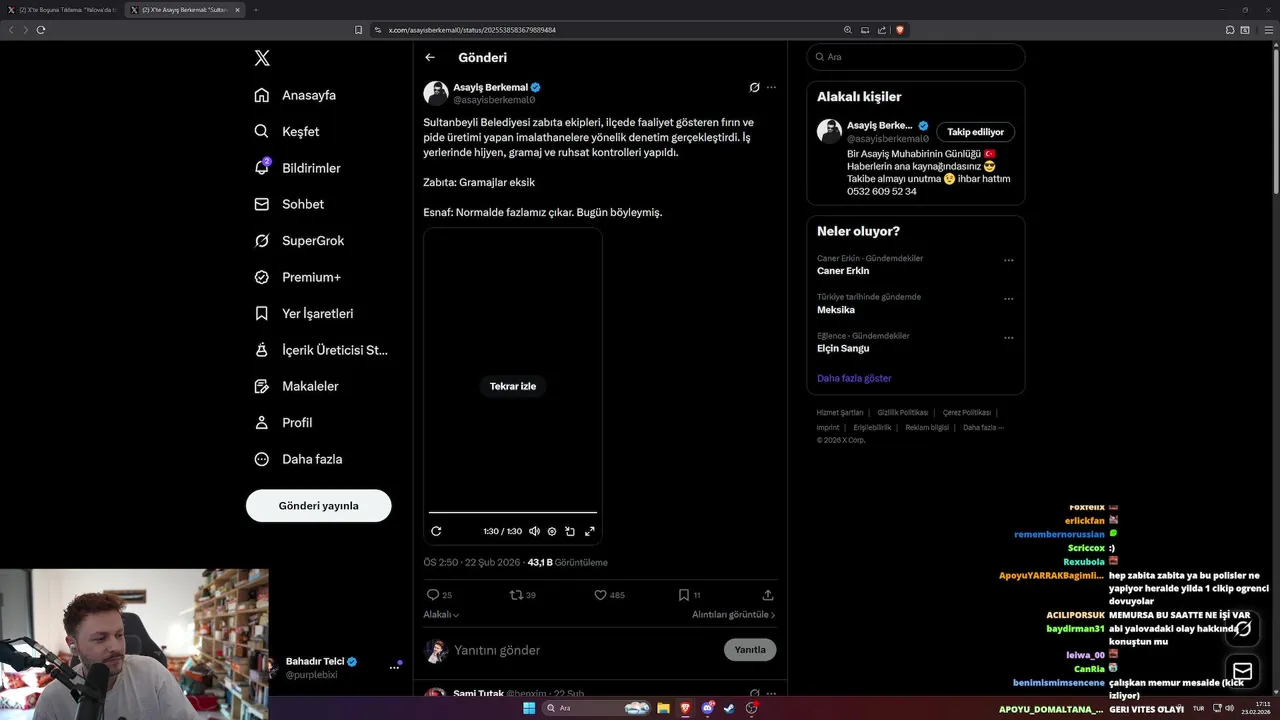Click the @asayisberkemal0 handle on the post
The height and width of the screenshot is (720, 1280).
494,100
